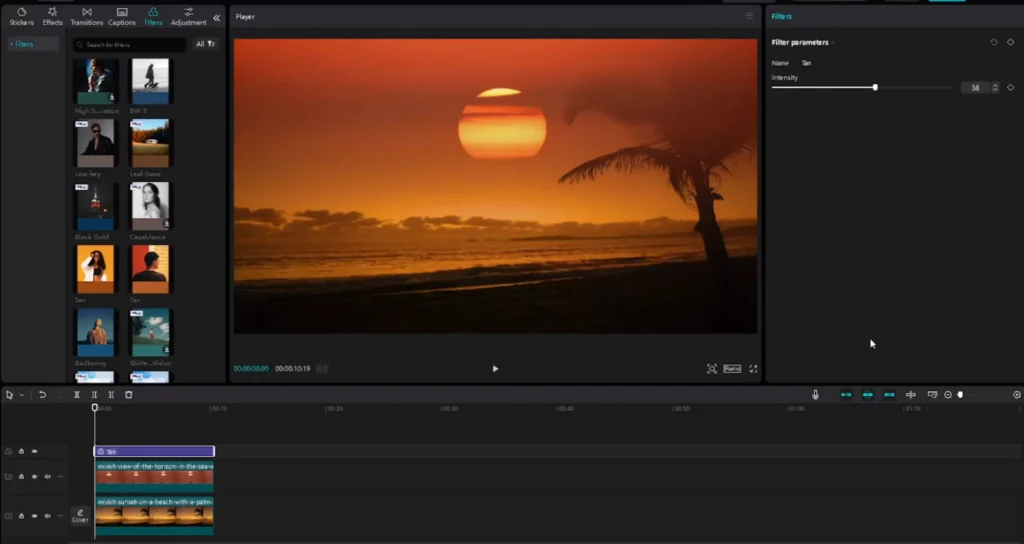The height and width of the screenshot is (544, 1024).
Task: Switch to the Stickers tab
Action: click(22, 17)
